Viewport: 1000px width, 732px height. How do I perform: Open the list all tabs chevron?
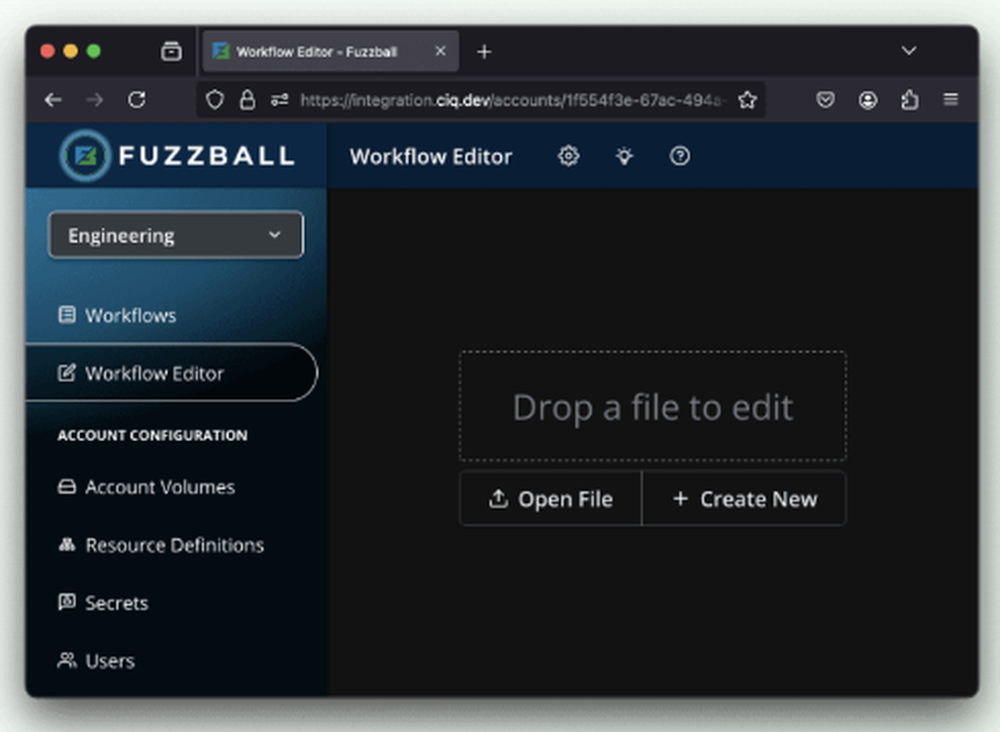click(x=909, y=50)
